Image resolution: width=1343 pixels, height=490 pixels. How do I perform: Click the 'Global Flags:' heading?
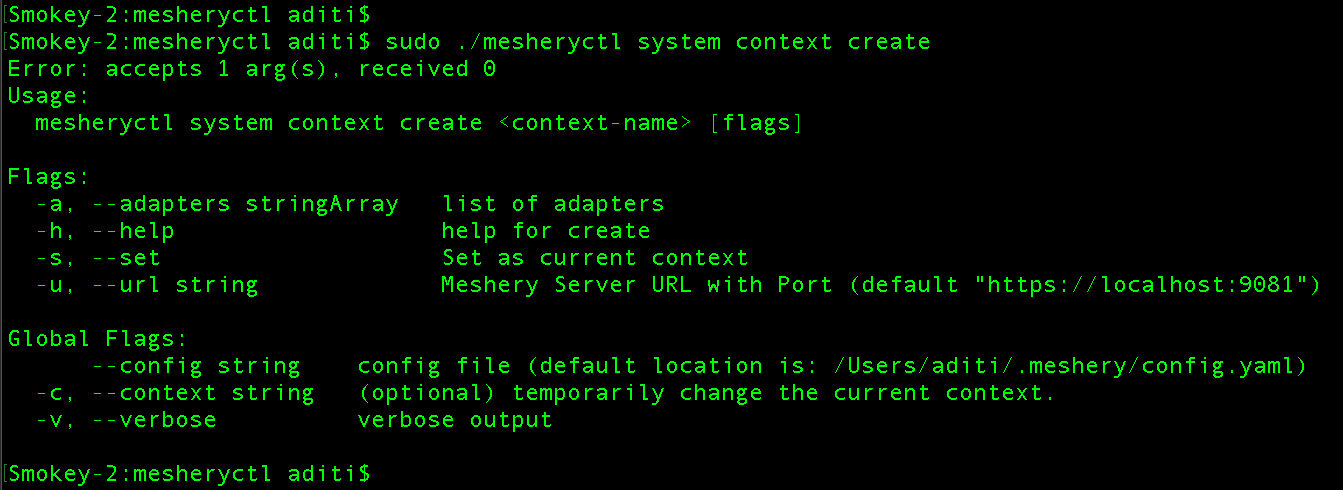97,339
